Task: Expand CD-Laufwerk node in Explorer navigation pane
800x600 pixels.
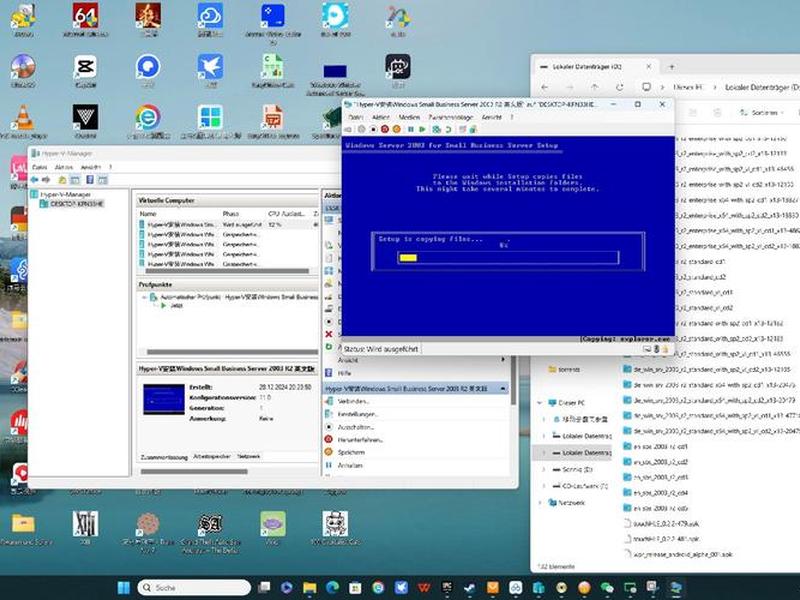Action: (x=544, y=486)
